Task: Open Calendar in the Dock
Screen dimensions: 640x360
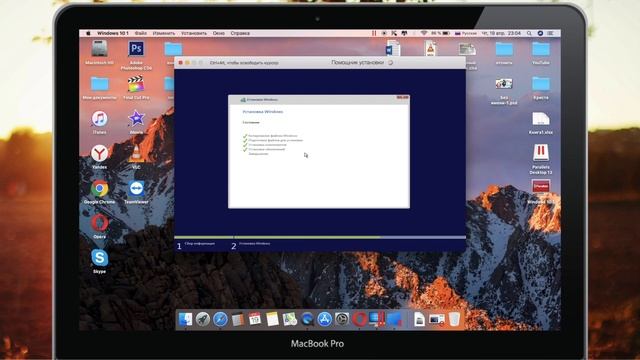Action: 255,319
